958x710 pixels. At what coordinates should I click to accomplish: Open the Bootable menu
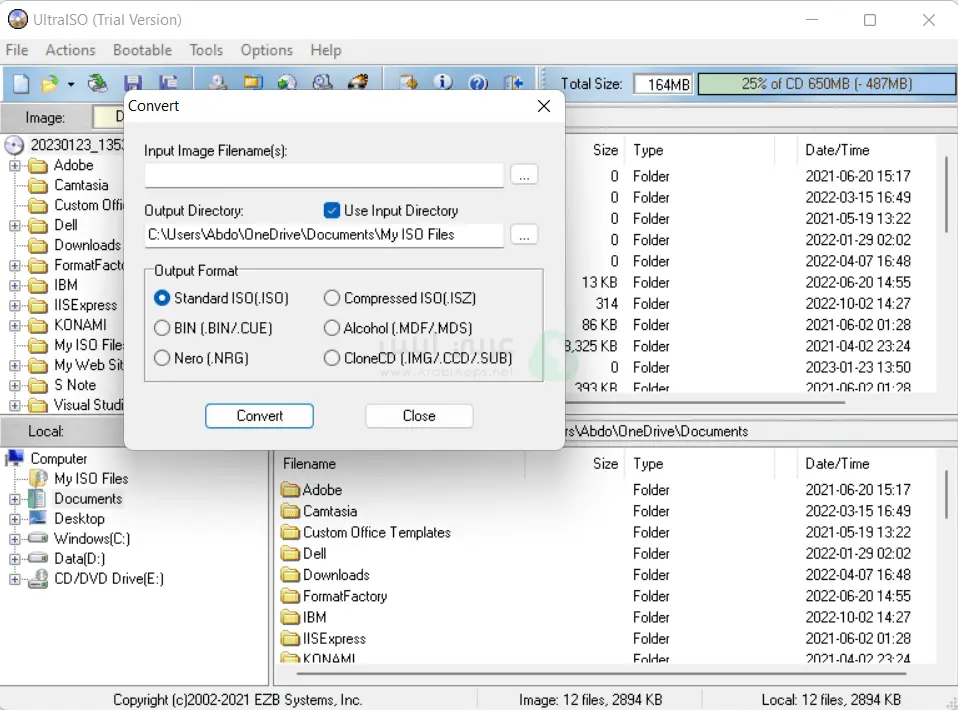point(142,50)
